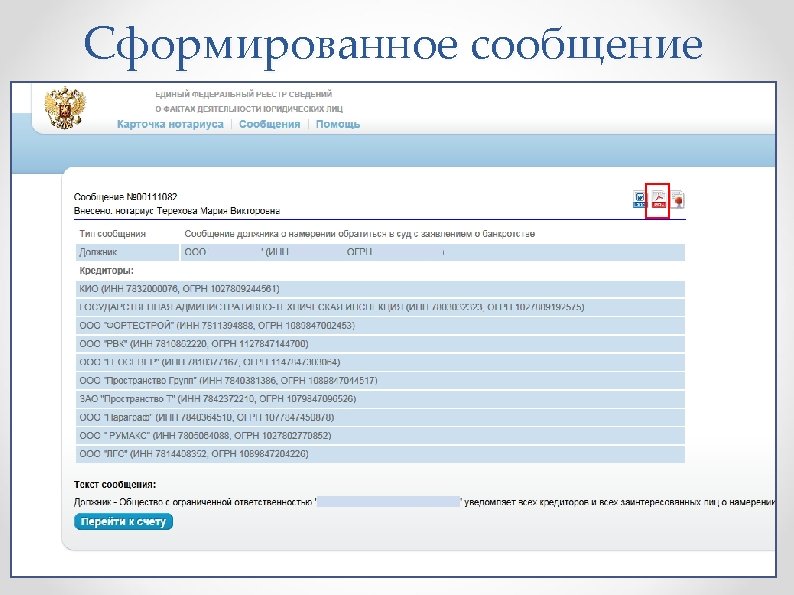The image size is (794, 595).
Task: Click the message body line starting with Должник - Общество
Action: [x=424, y=502]
